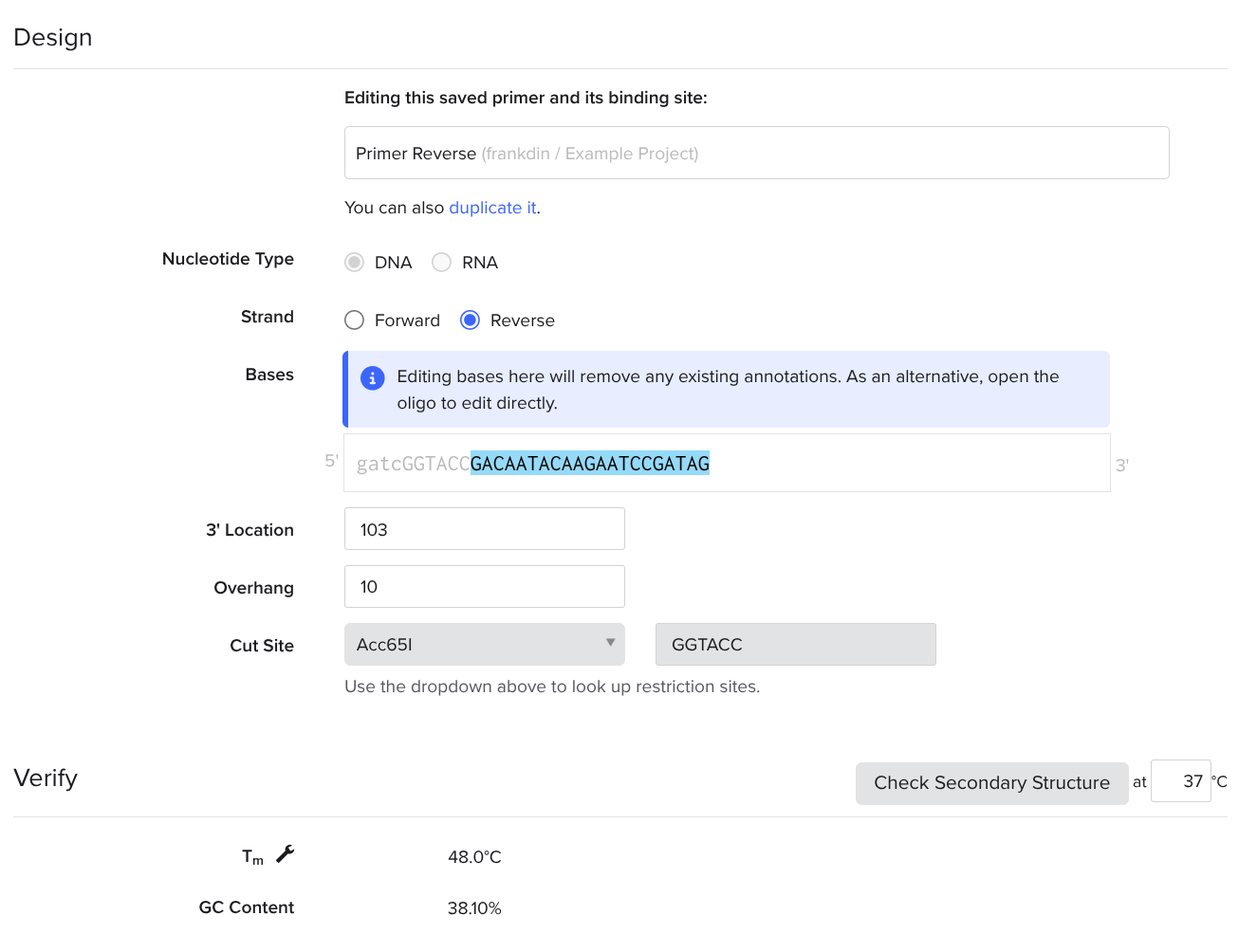Click the 'Cut Site' label
Image resolution: width=1257 pixels, height=952 pixels.
pos(262,646)
